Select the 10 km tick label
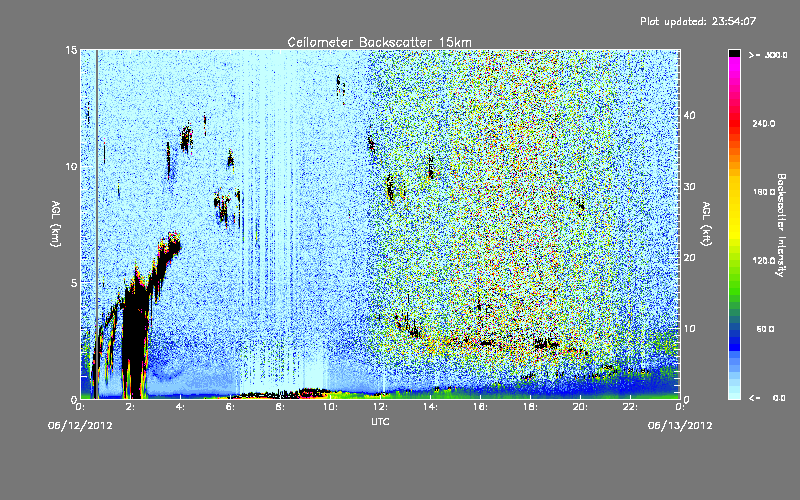Viewport: 800px width, 500px height. pos(71,166)
